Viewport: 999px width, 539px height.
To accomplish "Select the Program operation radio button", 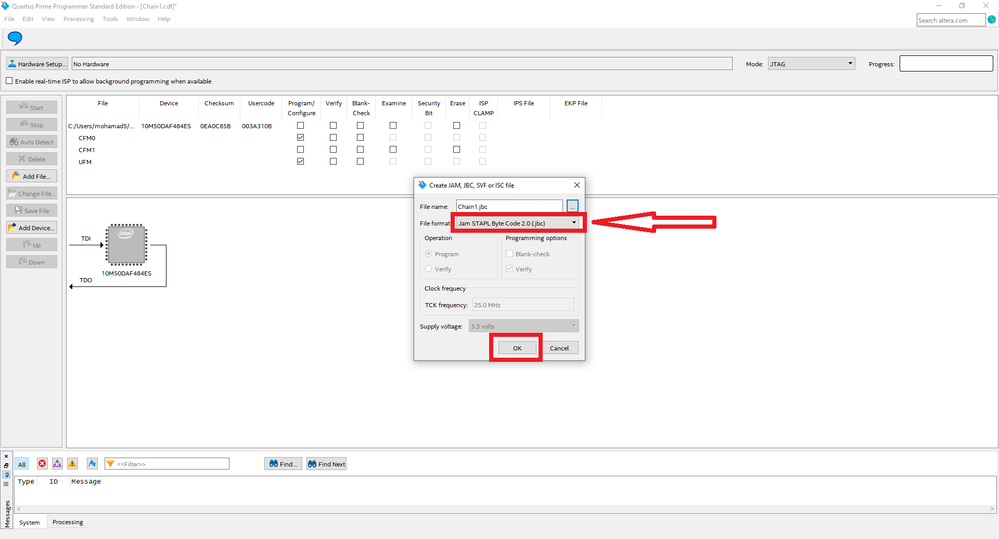I will tap(429, 254).
